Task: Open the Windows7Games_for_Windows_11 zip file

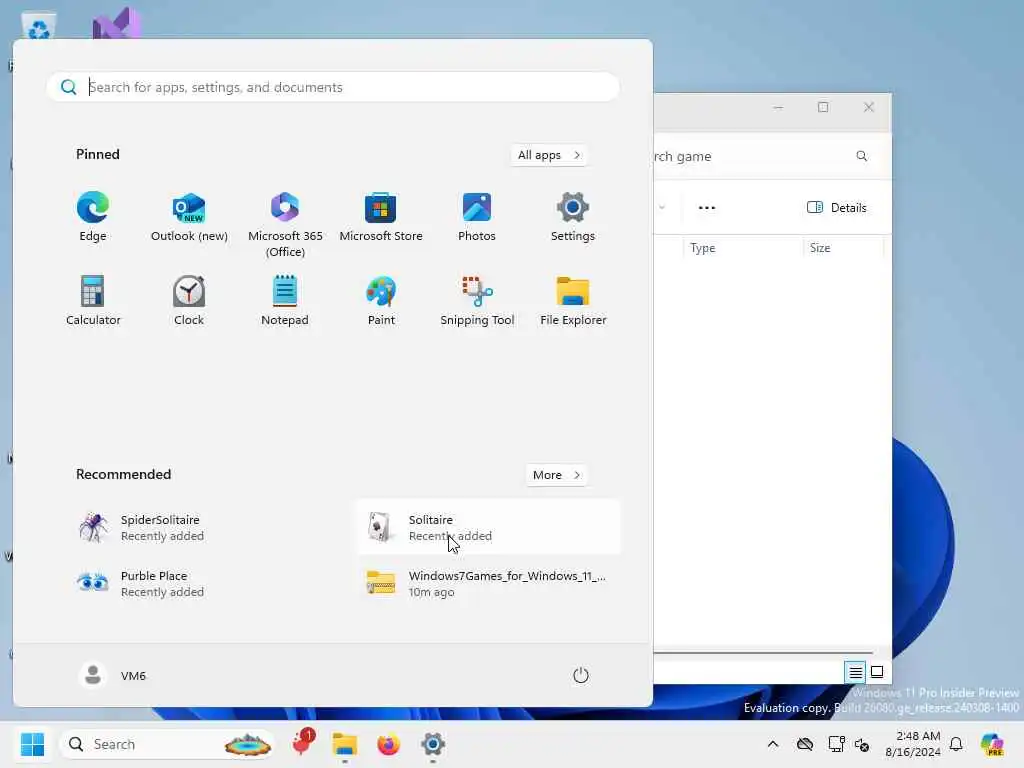Action: click(488, 583)
